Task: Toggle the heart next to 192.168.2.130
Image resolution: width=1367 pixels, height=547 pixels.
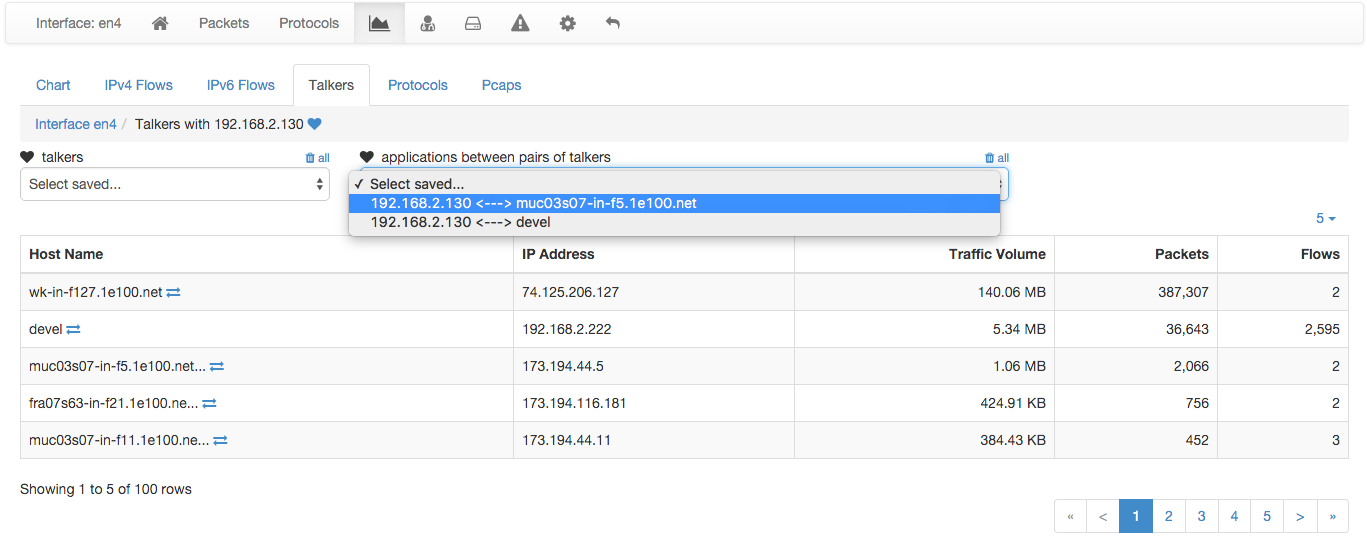Action: click(314, 124)
